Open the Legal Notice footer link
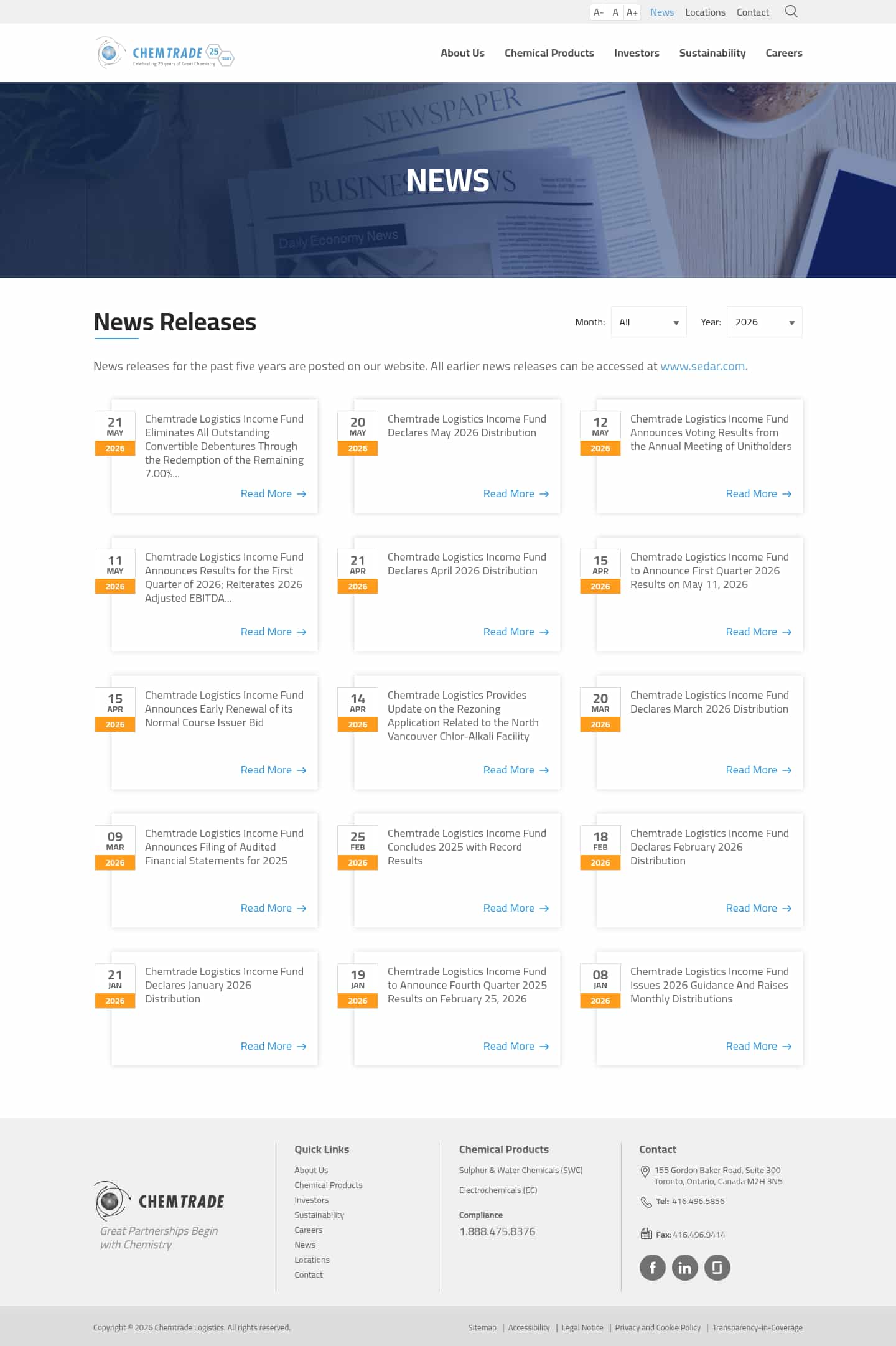 point(582,1327)
